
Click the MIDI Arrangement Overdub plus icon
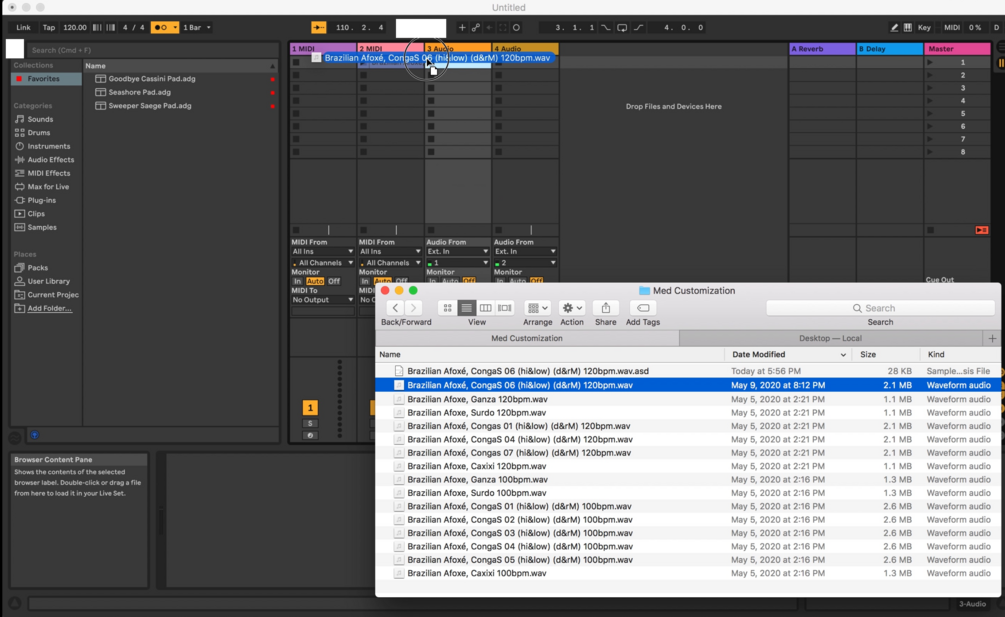(461, 28)
